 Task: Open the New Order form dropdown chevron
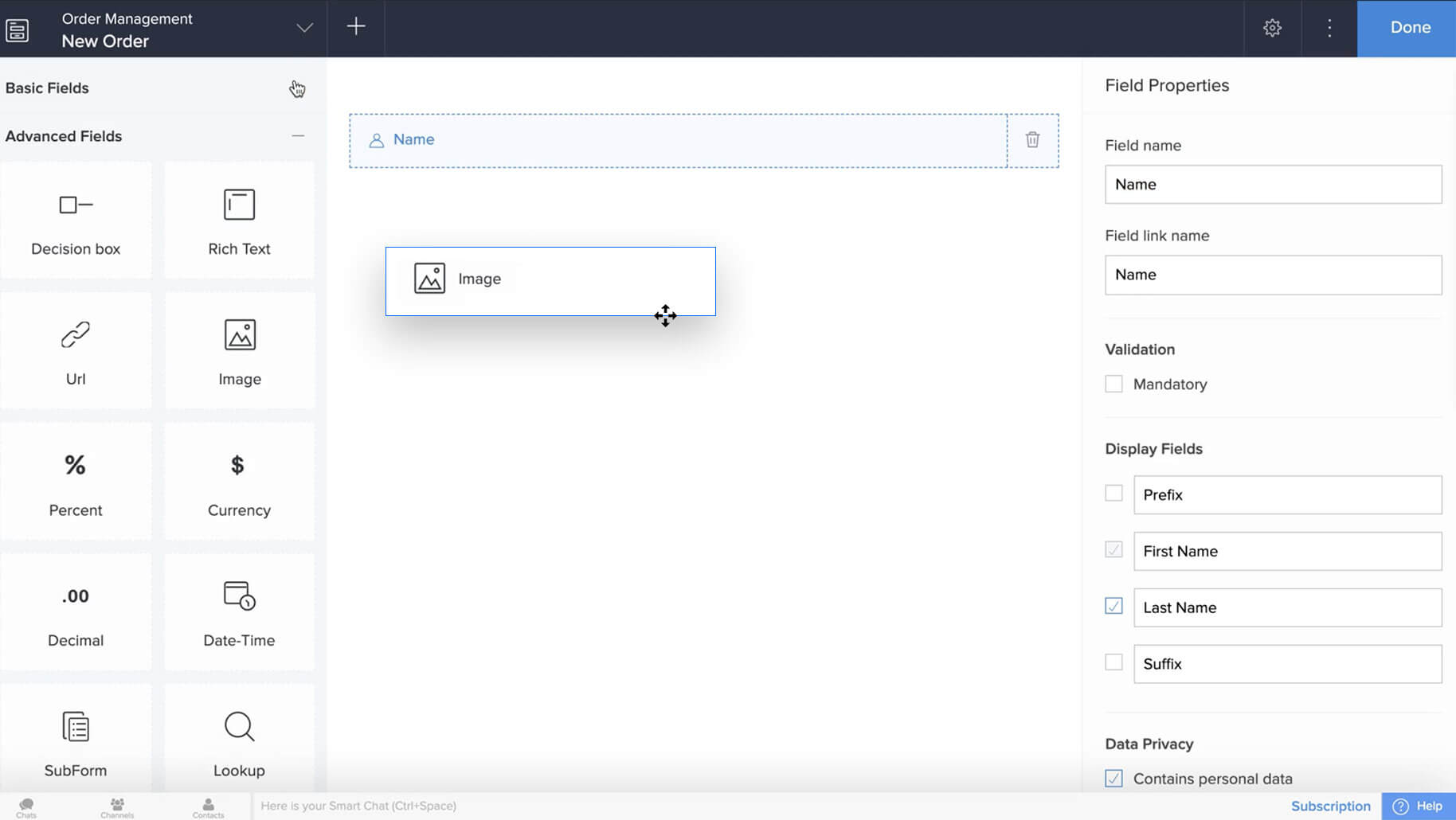click(x=304, y=28)
